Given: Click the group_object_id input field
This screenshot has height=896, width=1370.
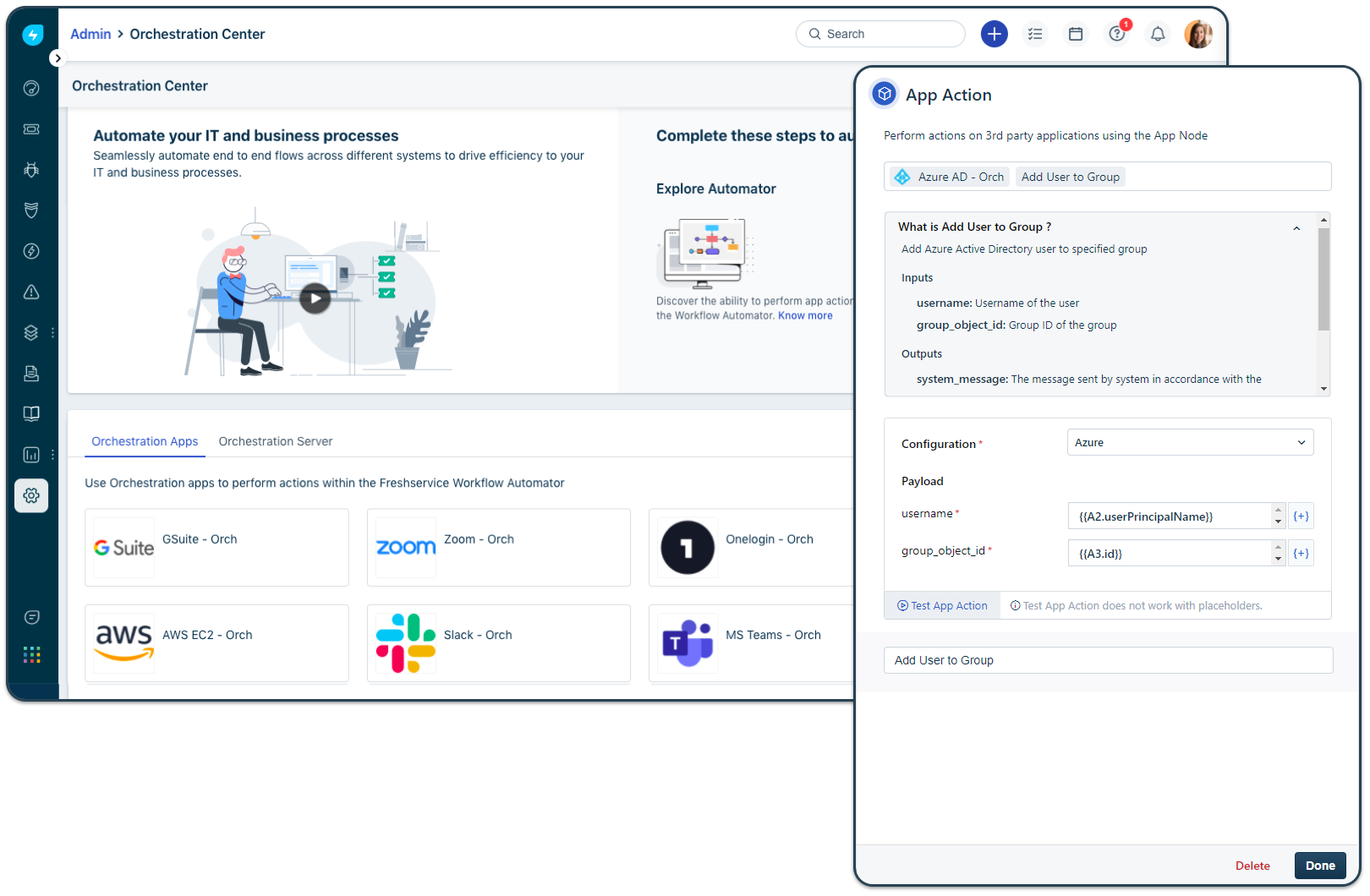Looking at the screenshot, I should pyautogui.click(x=1170, y=554).
